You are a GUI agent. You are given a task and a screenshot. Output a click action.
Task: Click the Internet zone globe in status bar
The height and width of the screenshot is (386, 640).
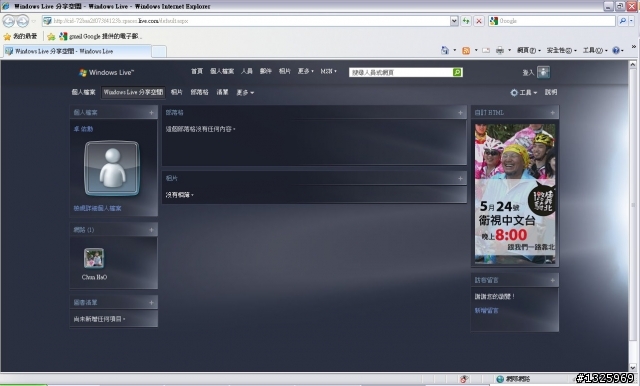point(500,379)
